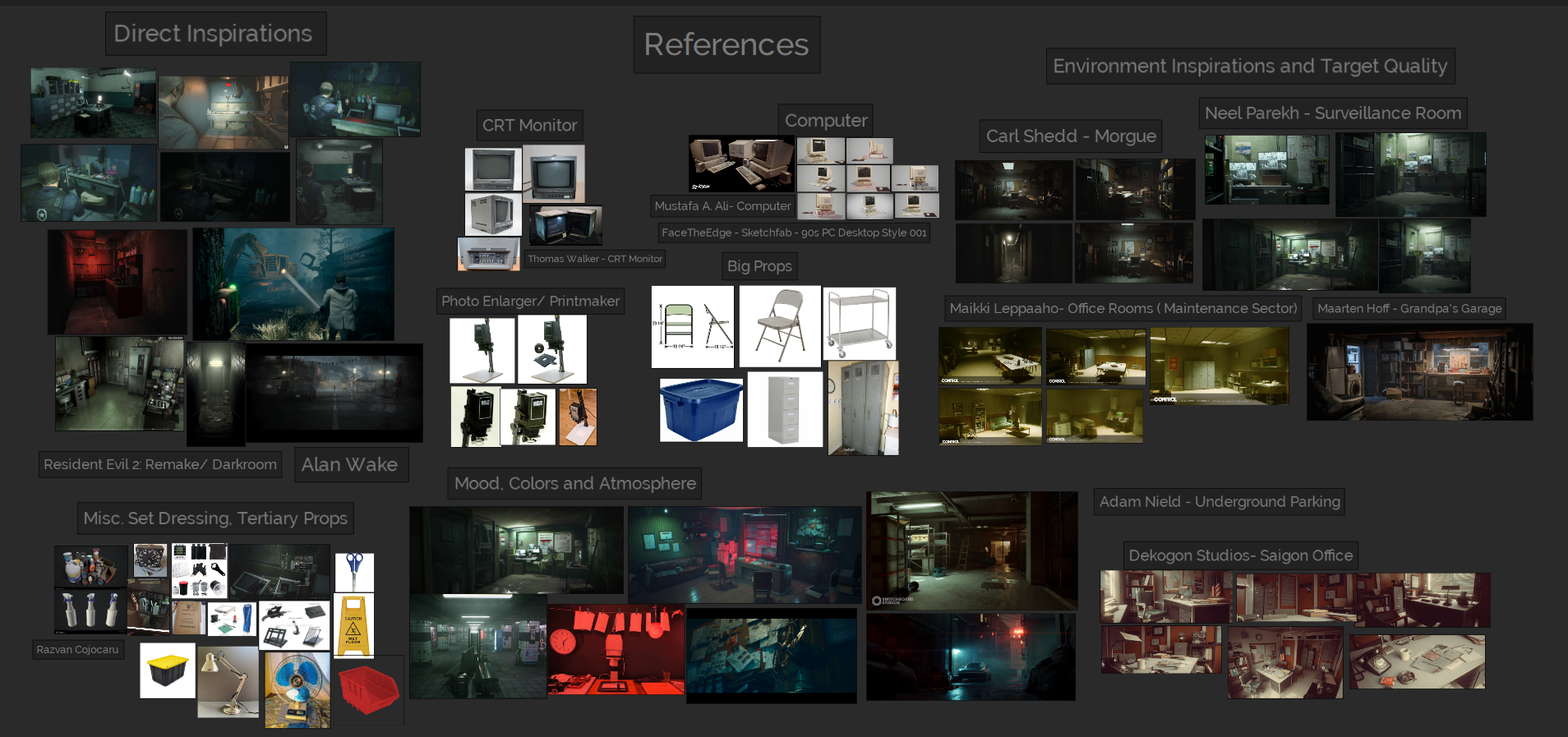1568x737 pixels.
Task: Click the Grandpa's Garage reference image
Action: pyautogui.click(x=1419, y=371)
